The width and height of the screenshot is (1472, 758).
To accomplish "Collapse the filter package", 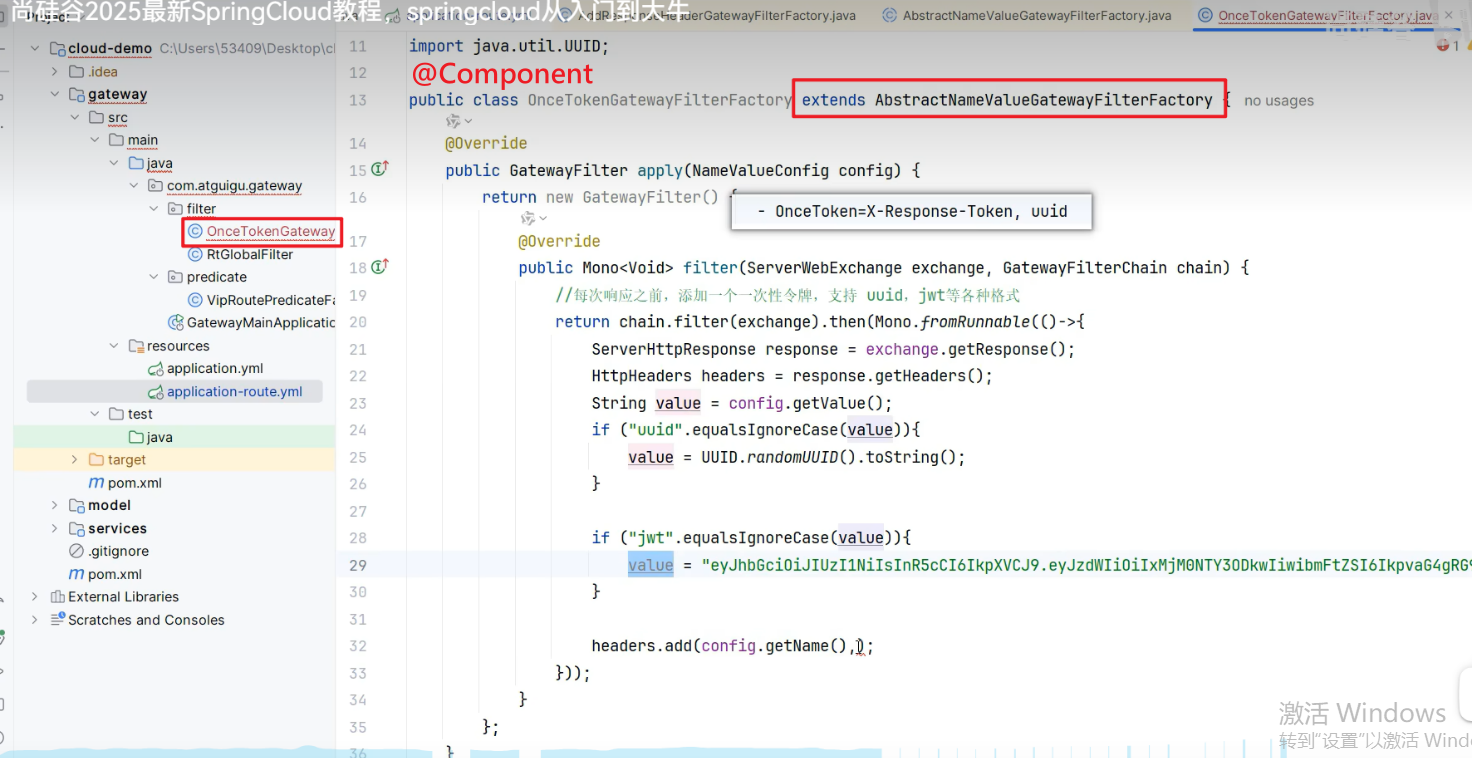I will [153, 209].
